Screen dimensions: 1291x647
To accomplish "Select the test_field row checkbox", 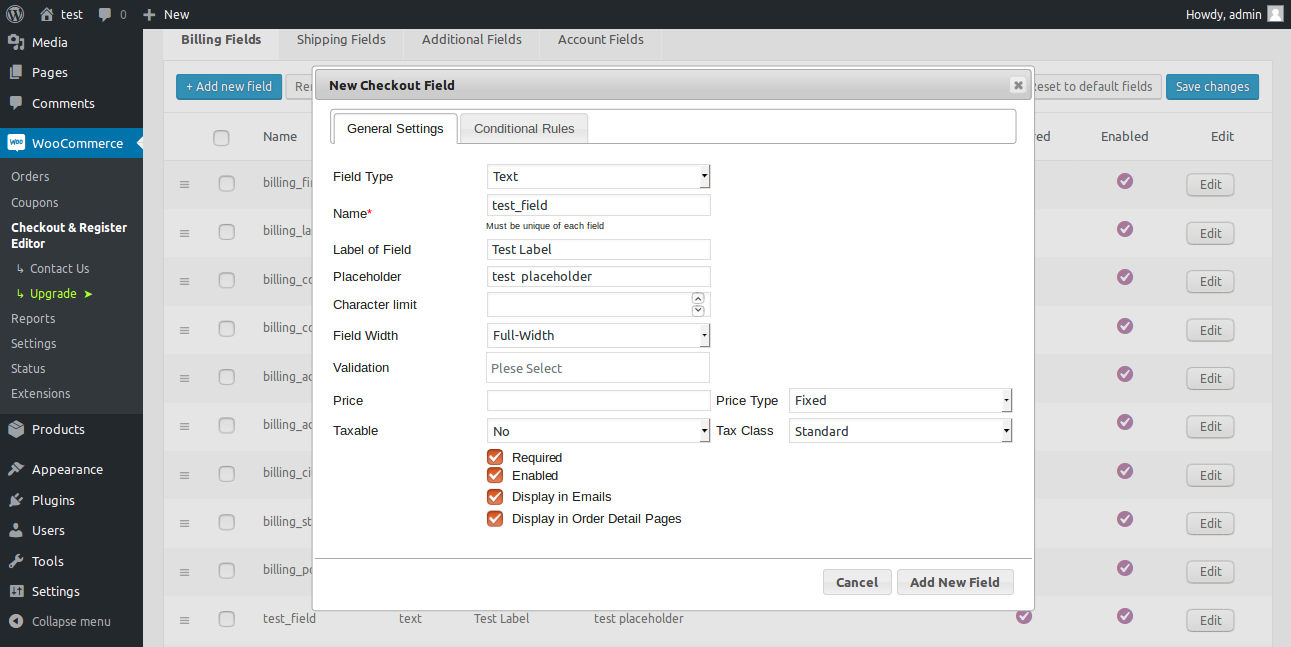I will click(x=227, y=619).
